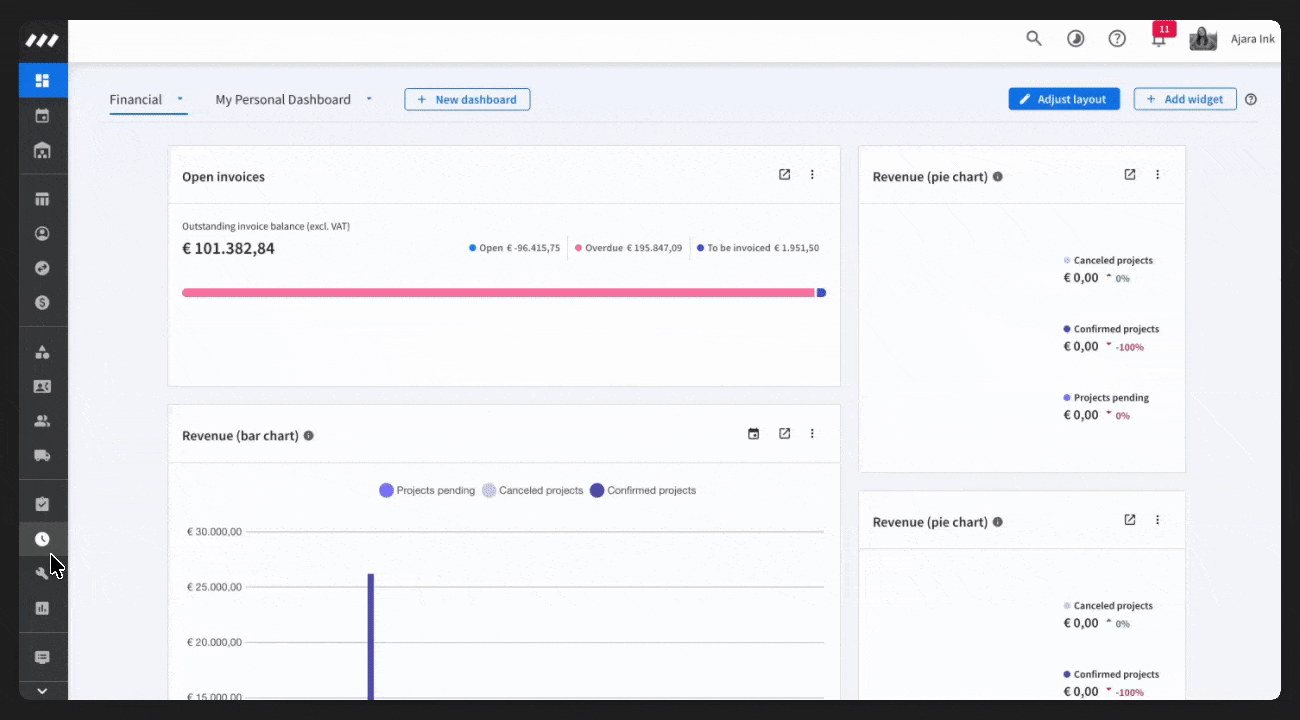Viewport: 1300px width, 720px height.
Task: Toggle Confirmed projects legend in bar chart
Action: click(643, 490)
